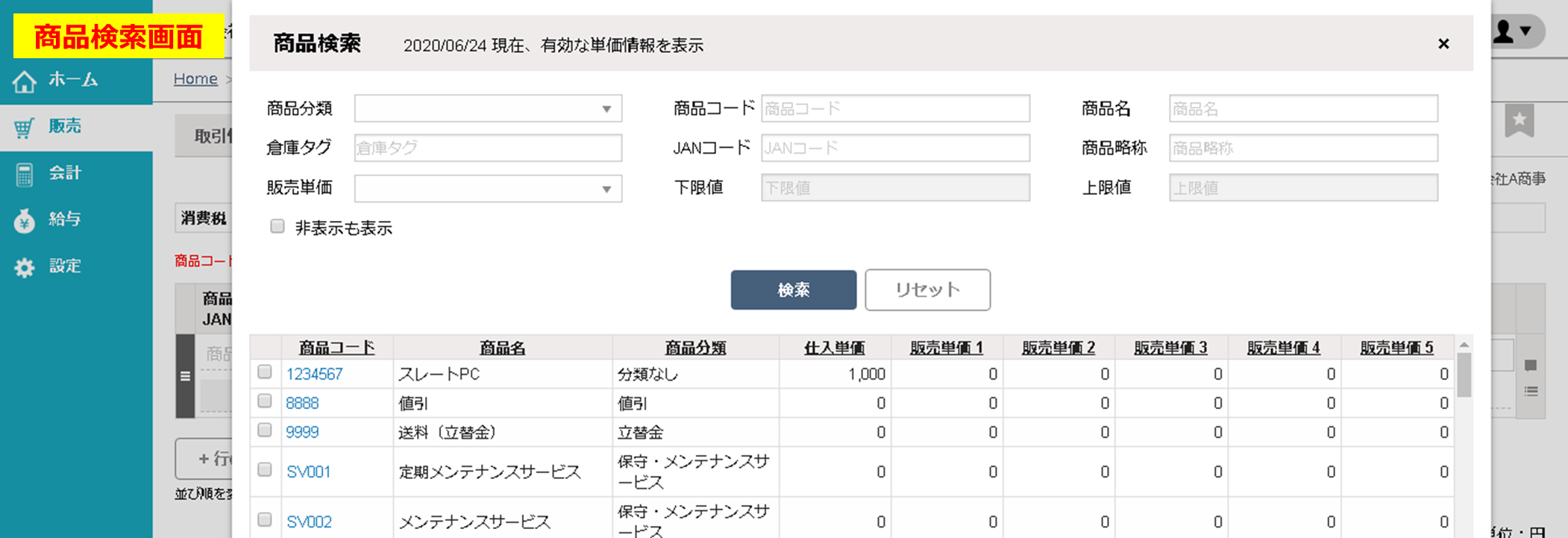Expand the 商品分類 dropdown
1568x538 pixels.
coord(488,109)
